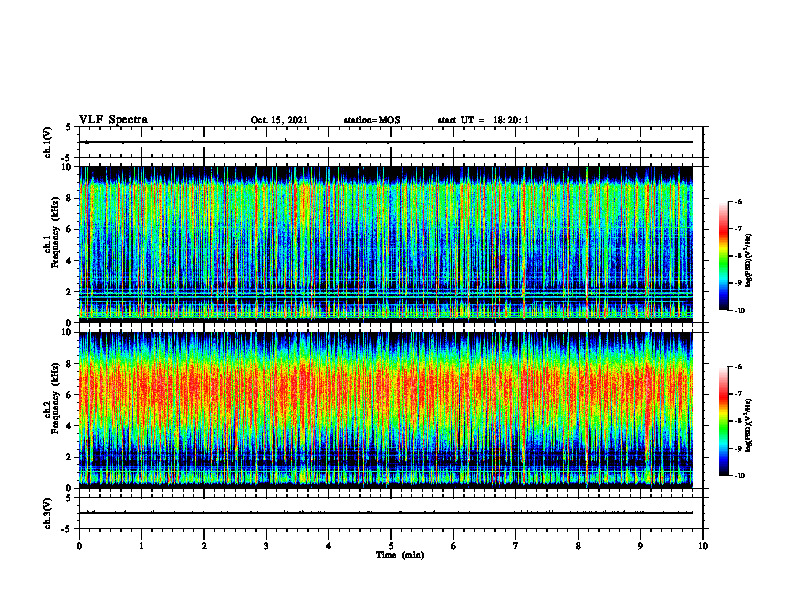Click the ch.2 spectrogram color bar
The image size is (792, 612).
point(723,421)
